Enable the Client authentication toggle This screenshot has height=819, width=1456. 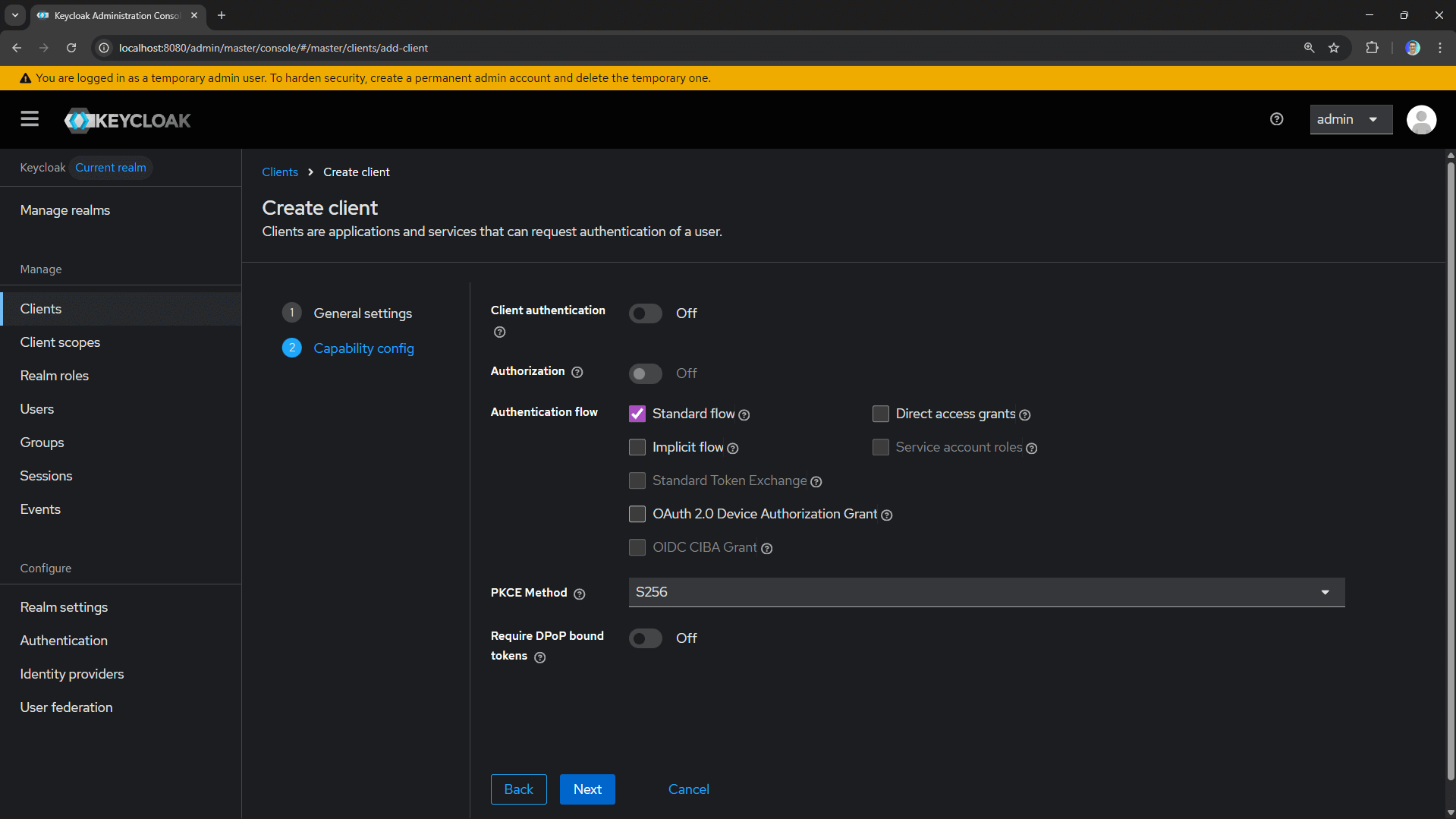coord(645,313)
